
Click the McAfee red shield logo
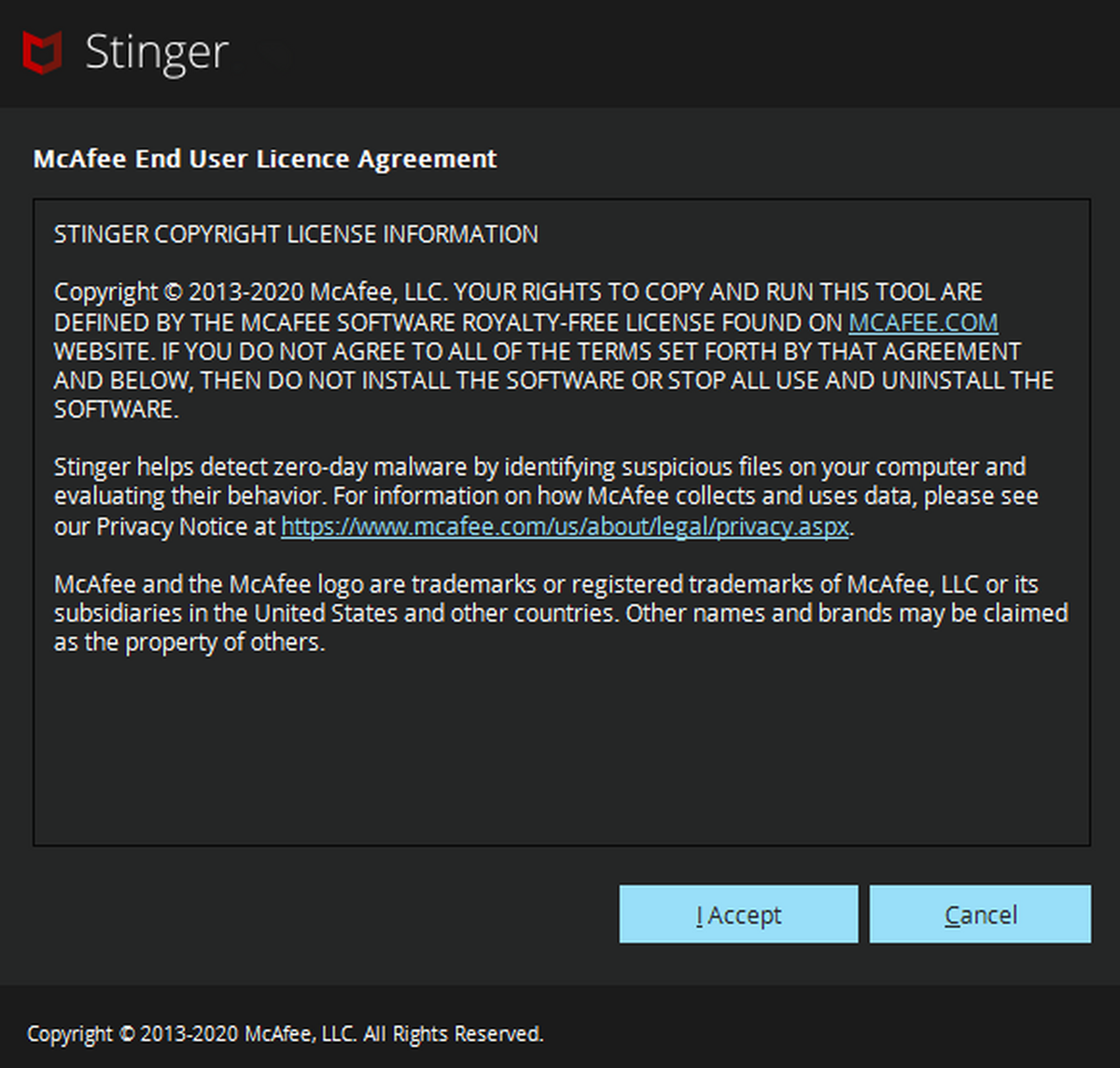[x=43, y=51]
